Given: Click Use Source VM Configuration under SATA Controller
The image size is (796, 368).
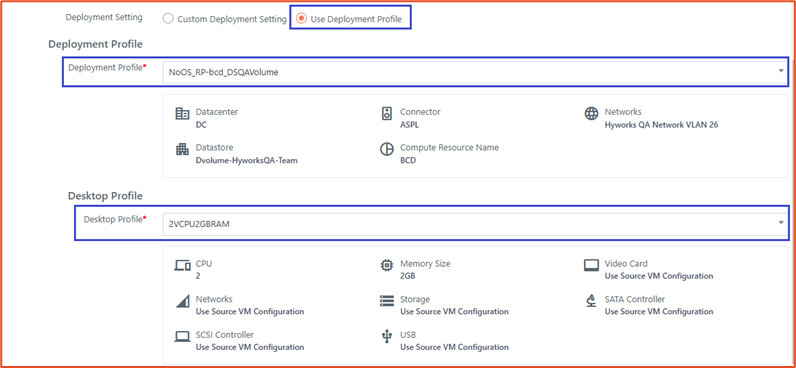Looking at the screenshot, I should click(x=659, y=312).
